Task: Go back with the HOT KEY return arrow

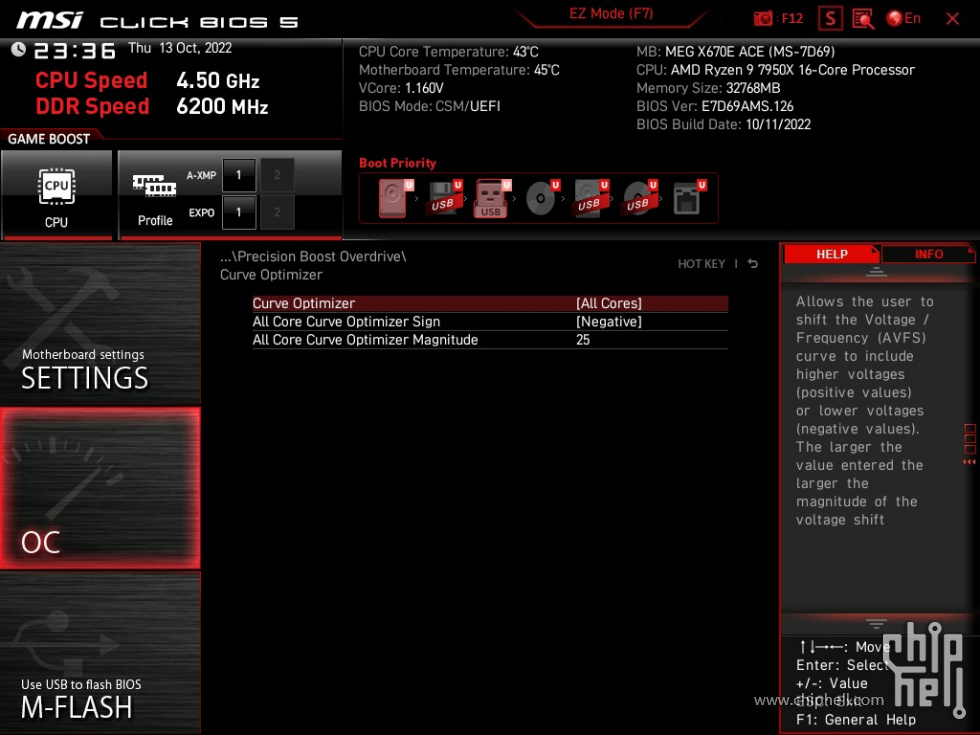Action: pos(752,264)
